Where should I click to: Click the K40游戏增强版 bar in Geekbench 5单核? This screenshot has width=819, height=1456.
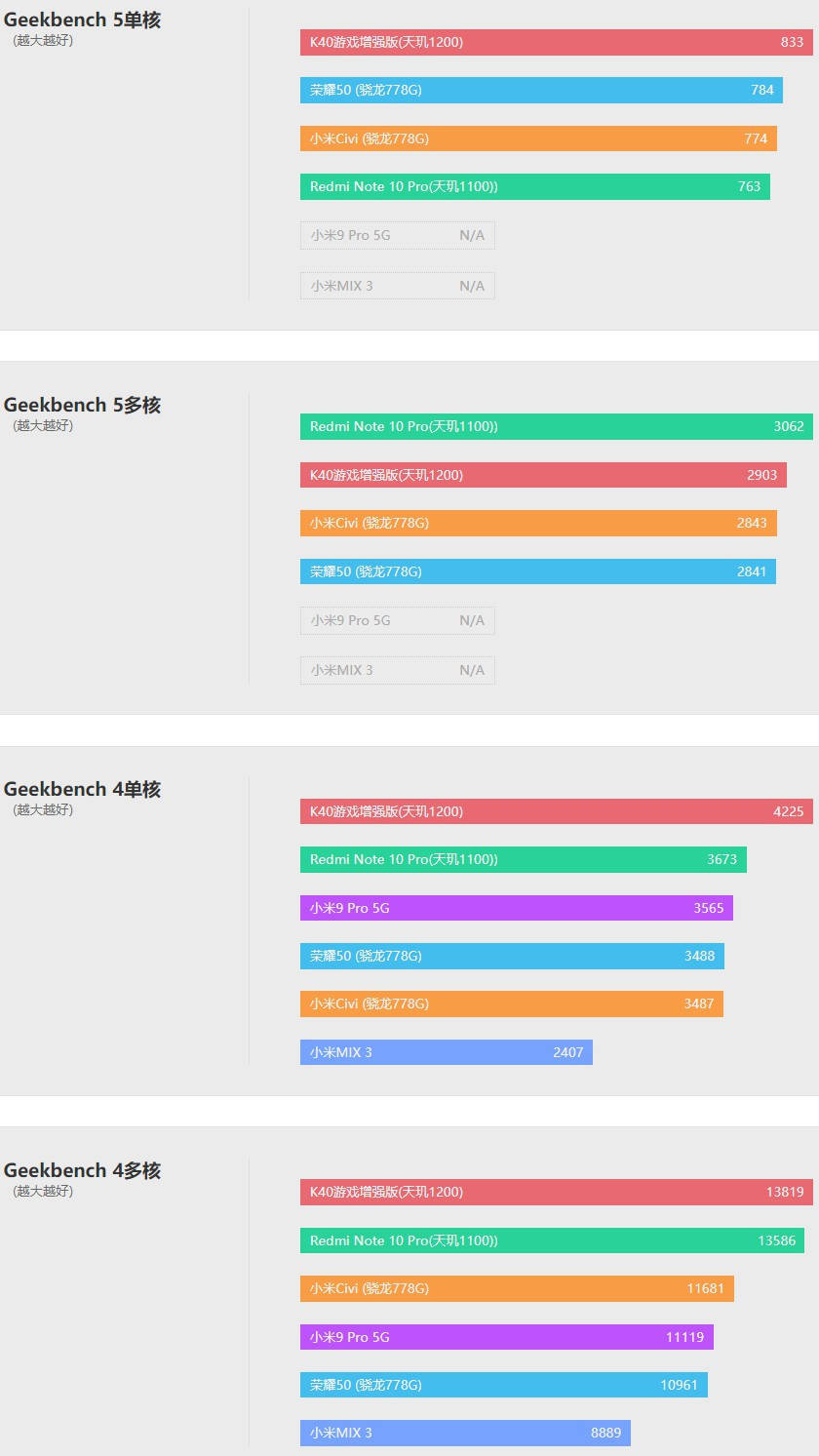pos(556,42)
